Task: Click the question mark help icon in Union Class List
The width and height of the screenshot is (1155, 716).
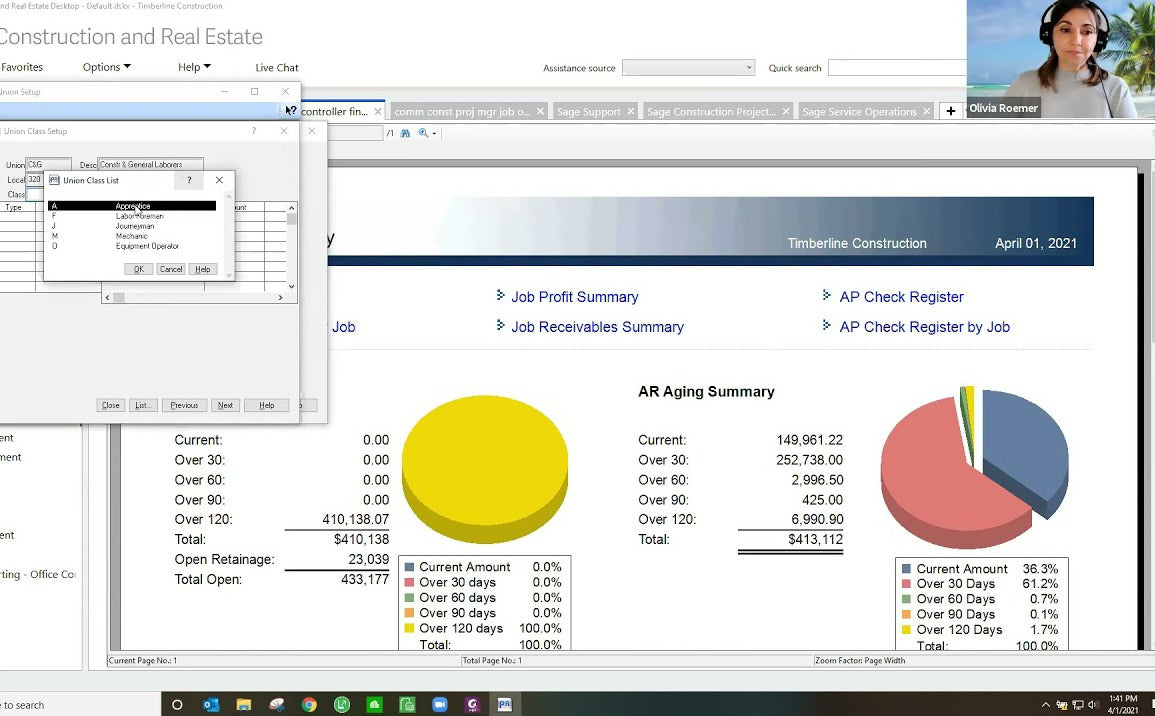Action: [x=189, y=180]
